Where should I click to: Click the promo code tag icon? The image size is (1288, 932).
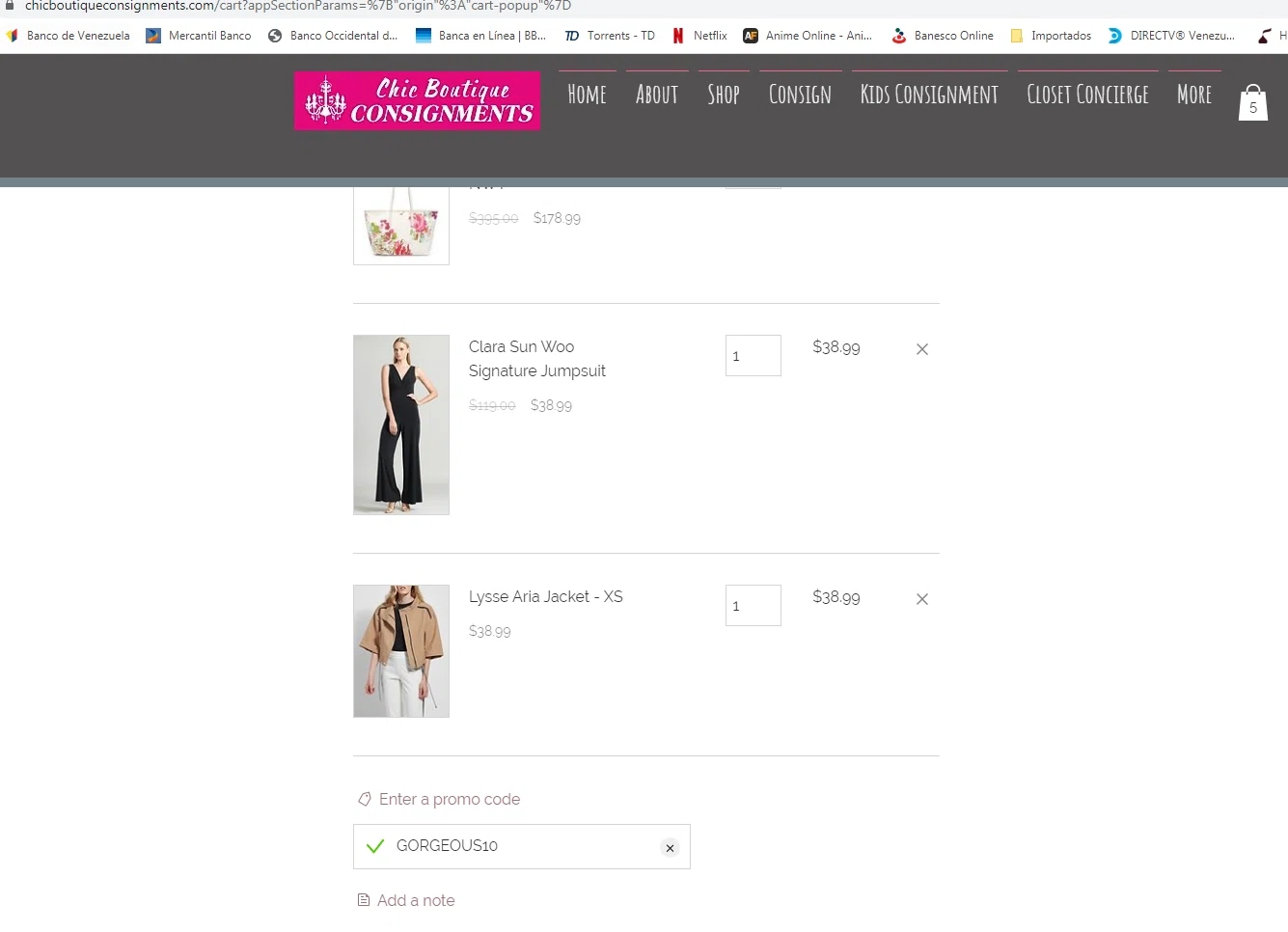click(x=365, y=799)
